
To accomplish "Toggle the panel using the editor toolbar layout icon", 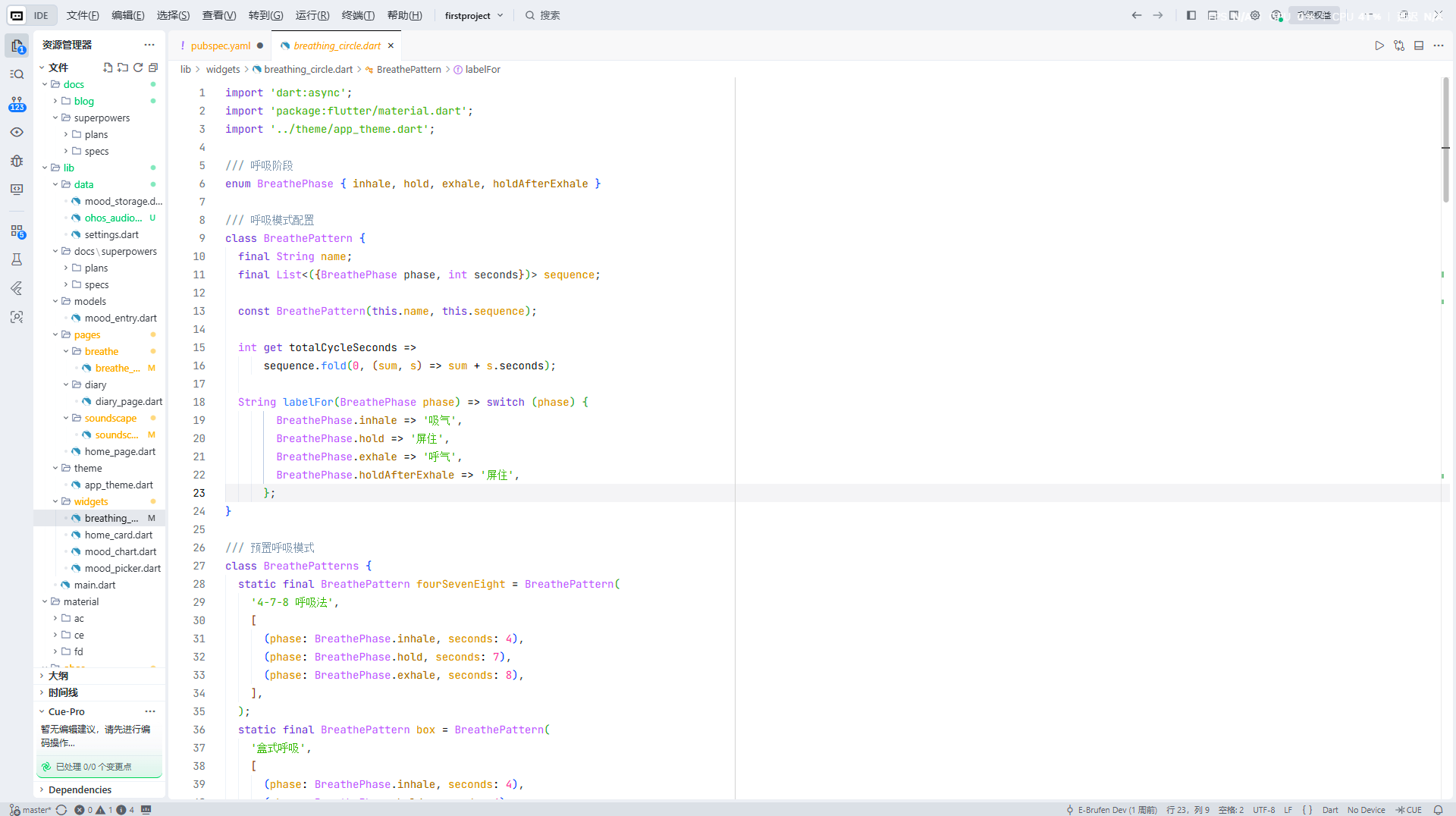I will point(1419,46).
